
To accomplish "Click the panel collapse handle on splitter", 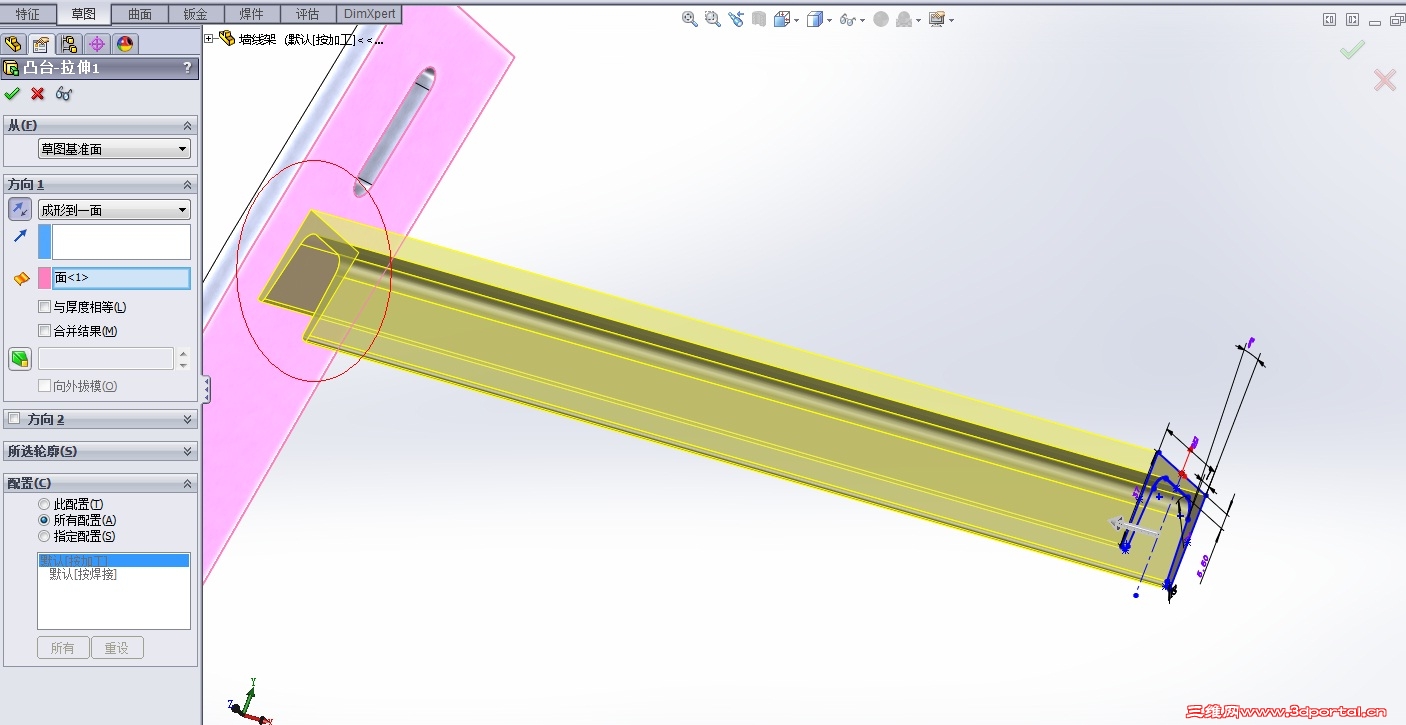I will (205, 389).
